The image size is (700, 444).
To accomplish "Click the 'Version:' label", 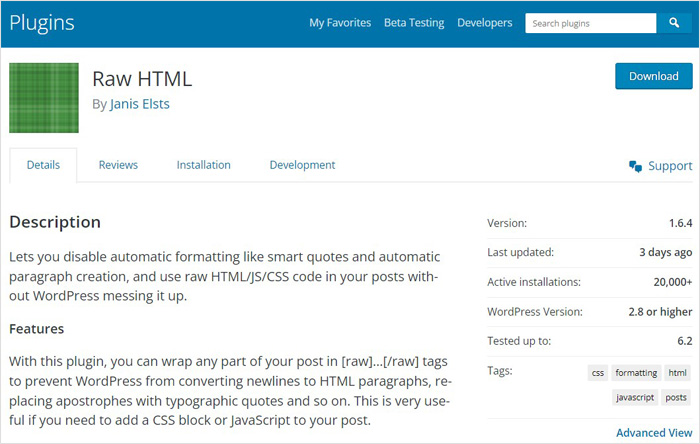I will pos(507,223).
